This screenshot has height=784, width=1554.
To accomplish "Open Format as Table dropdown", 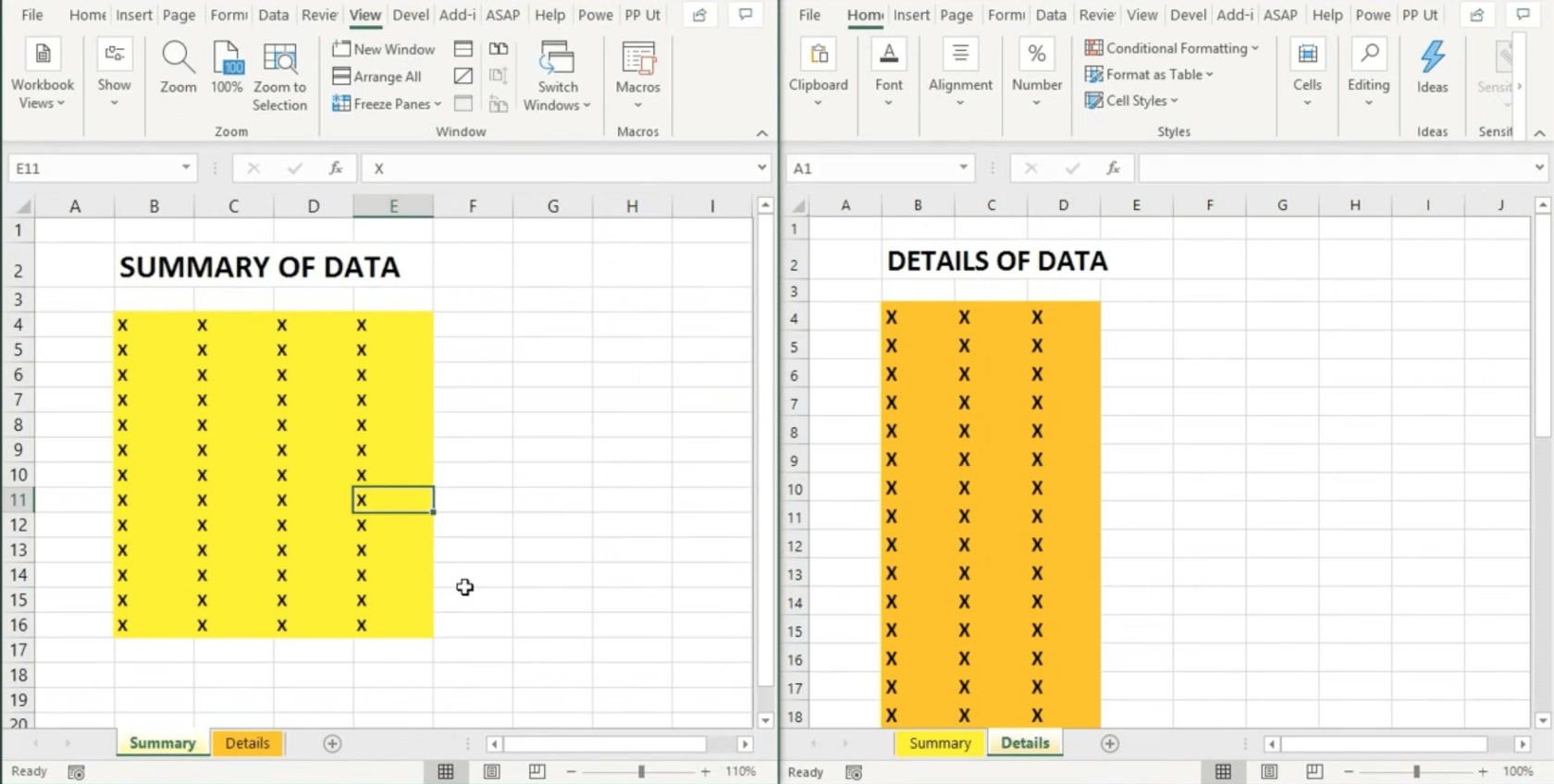I will click(1149, 74).
